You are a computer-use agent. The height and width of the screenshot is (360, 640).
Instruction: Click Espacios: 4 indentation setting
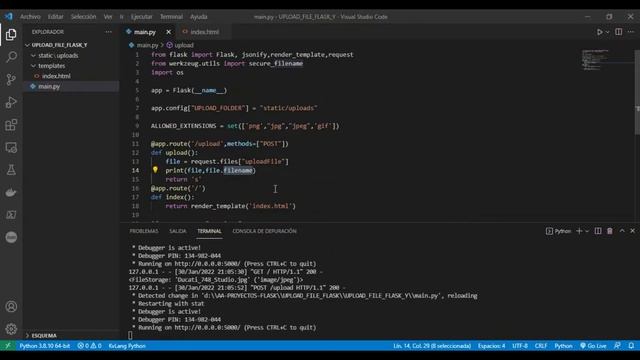pyautogui.click(x=491, y=346)
